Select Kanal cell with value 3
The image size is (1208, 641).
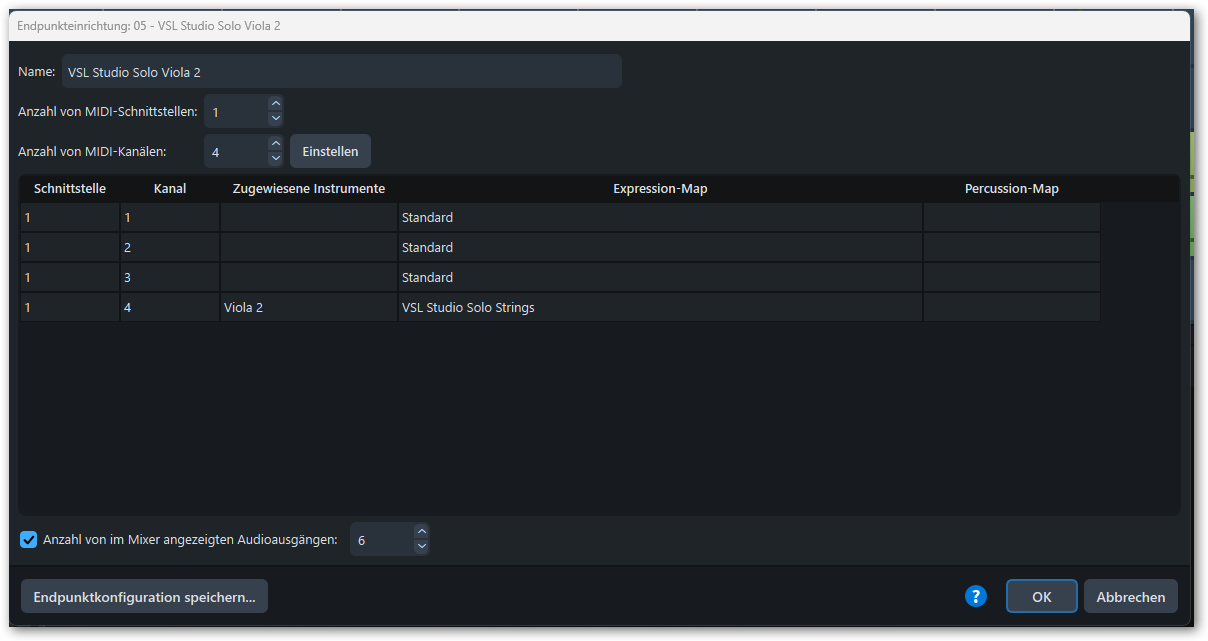[170, 277]
